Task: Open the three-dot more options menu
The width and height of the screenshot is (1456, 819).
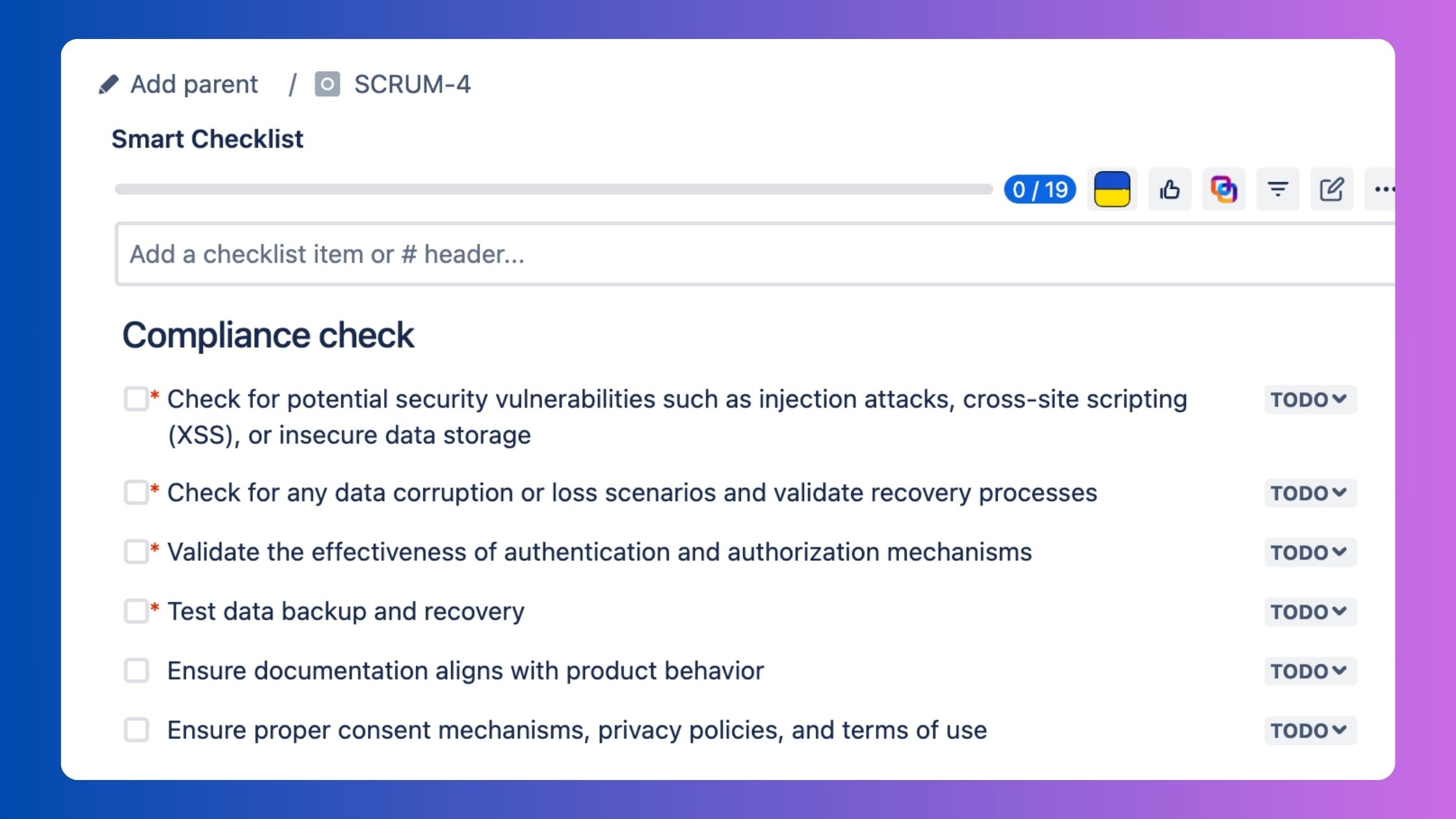Action: (1382, 189)
